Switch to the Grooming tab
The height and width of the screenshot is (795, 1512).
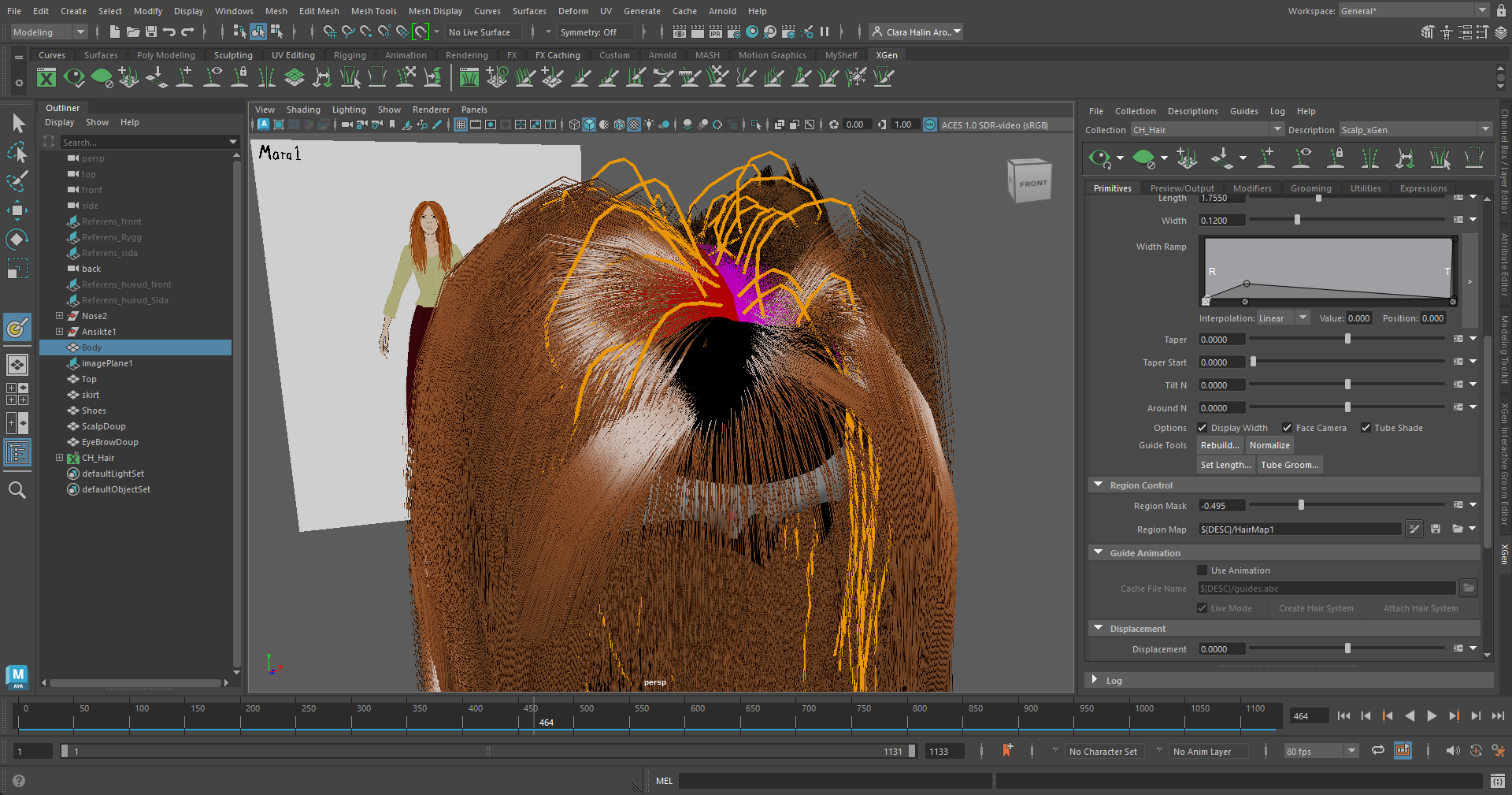1310,188
